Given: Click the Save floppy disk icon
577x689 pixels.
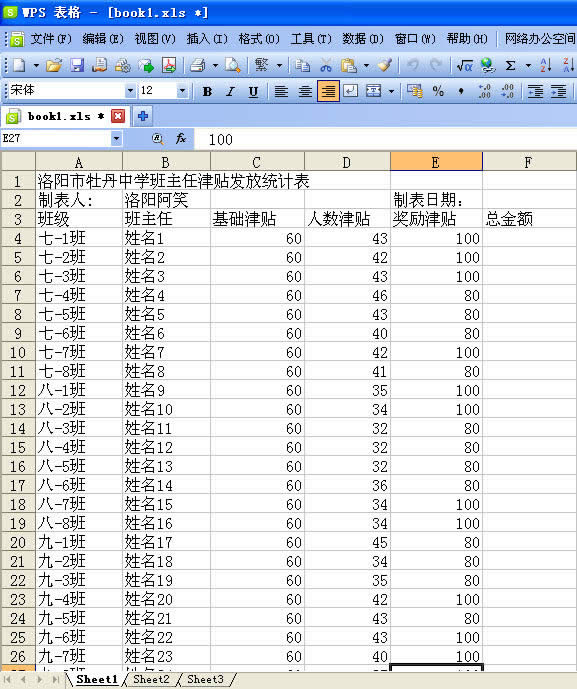Looking at the screenshot, I should 77,65.
